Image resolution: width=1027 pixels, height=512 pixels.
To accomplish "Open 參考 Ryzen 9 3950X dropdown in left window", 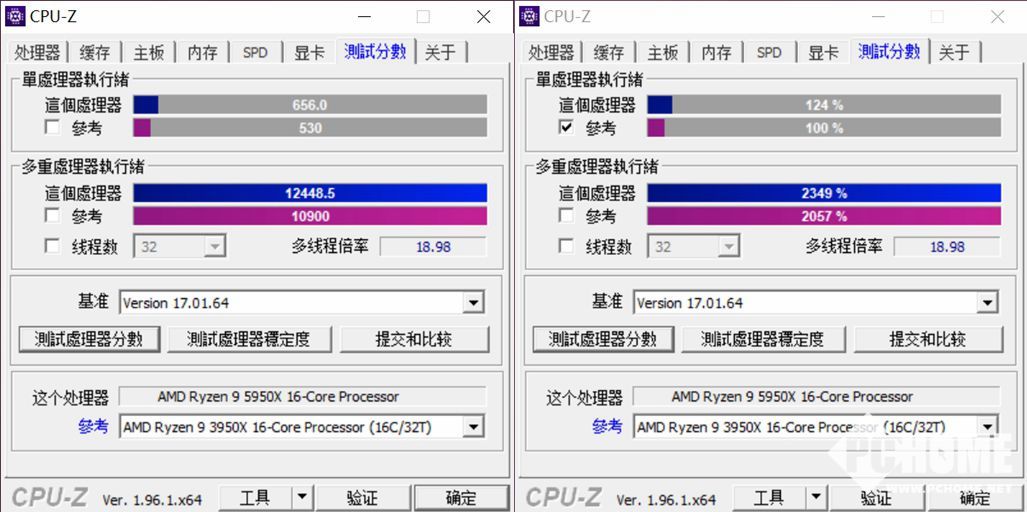I will point(473,428).
